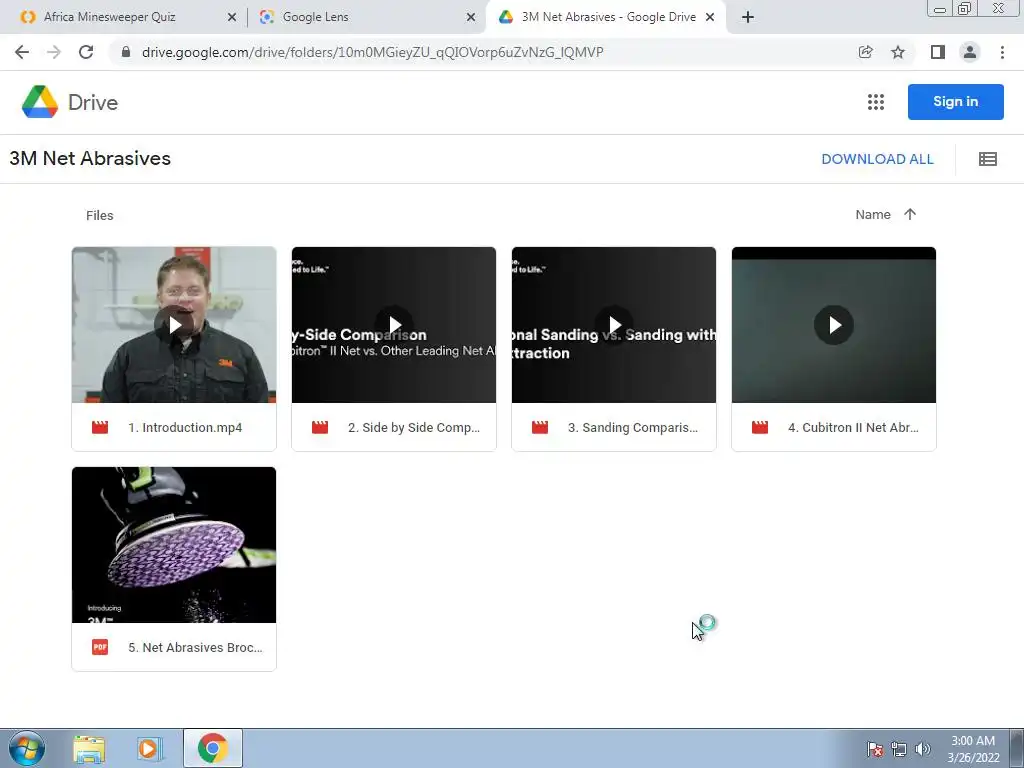Click the Chrome taskbar icon

tap(213, 748)
